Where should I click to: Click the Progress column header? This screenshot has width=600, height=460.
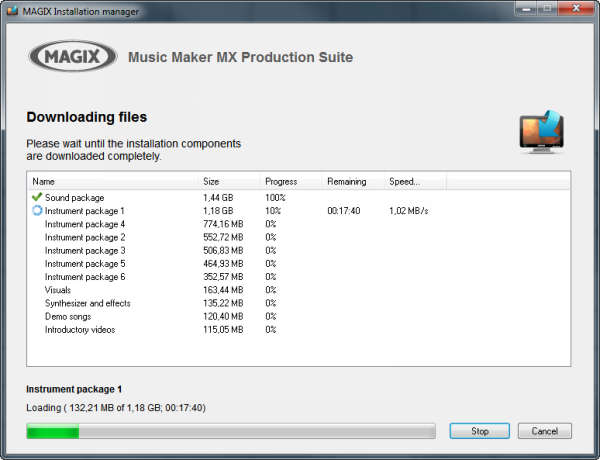pyautogui.click(x=280, y=182)
